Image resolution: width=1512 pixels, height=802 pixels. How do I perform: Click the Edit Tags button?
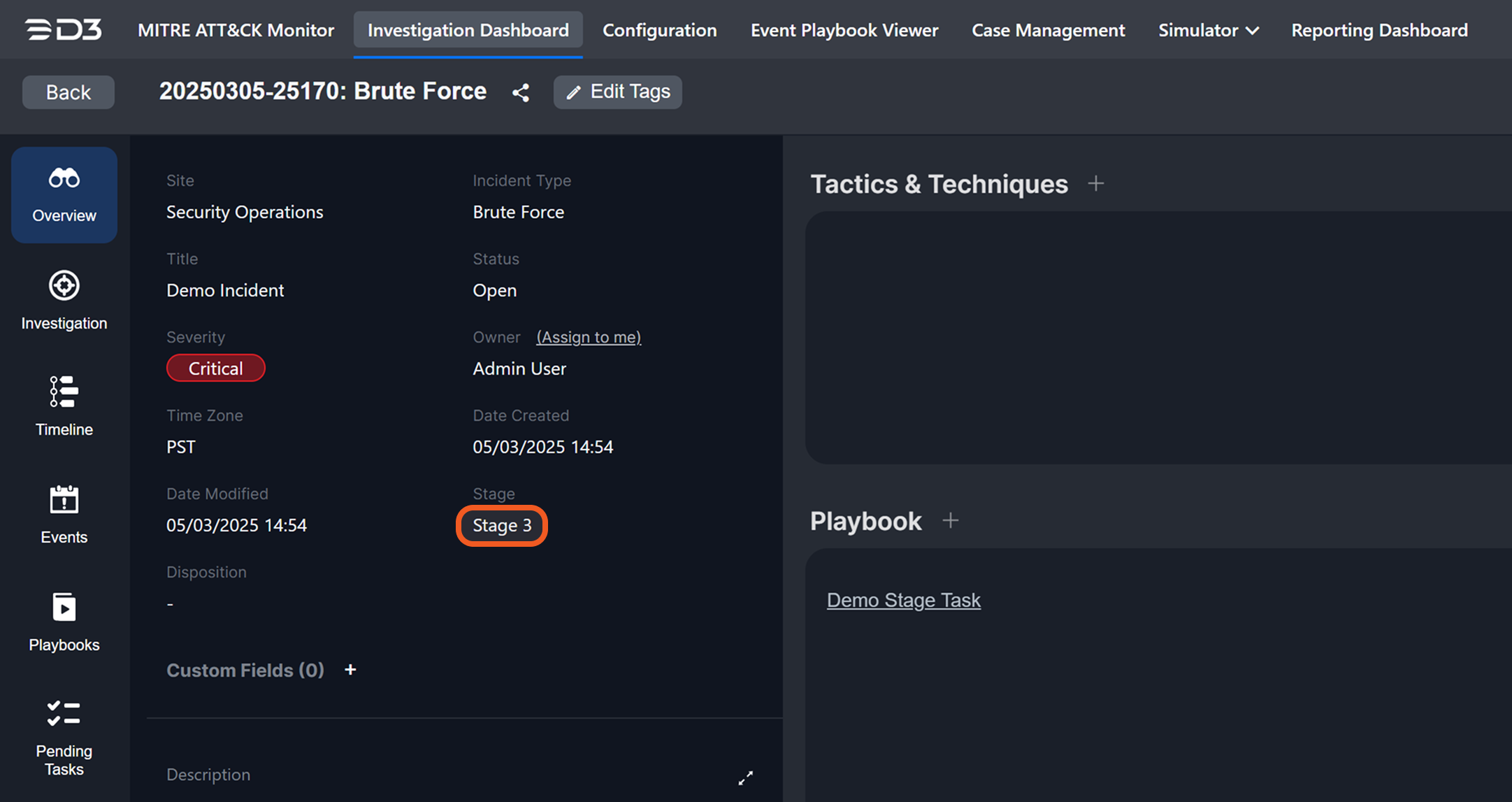click(618, 92)
